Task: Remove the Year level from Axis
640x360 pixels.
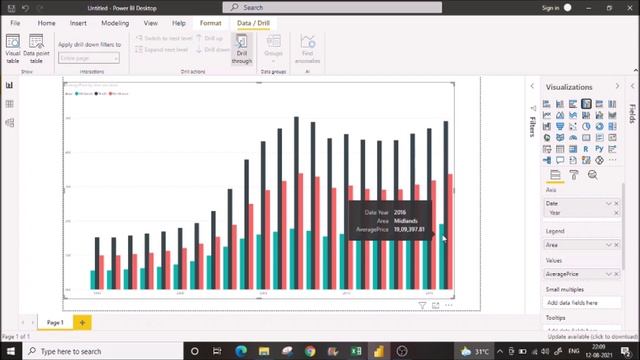Action: pyautogui.click(x=616, y=213)
